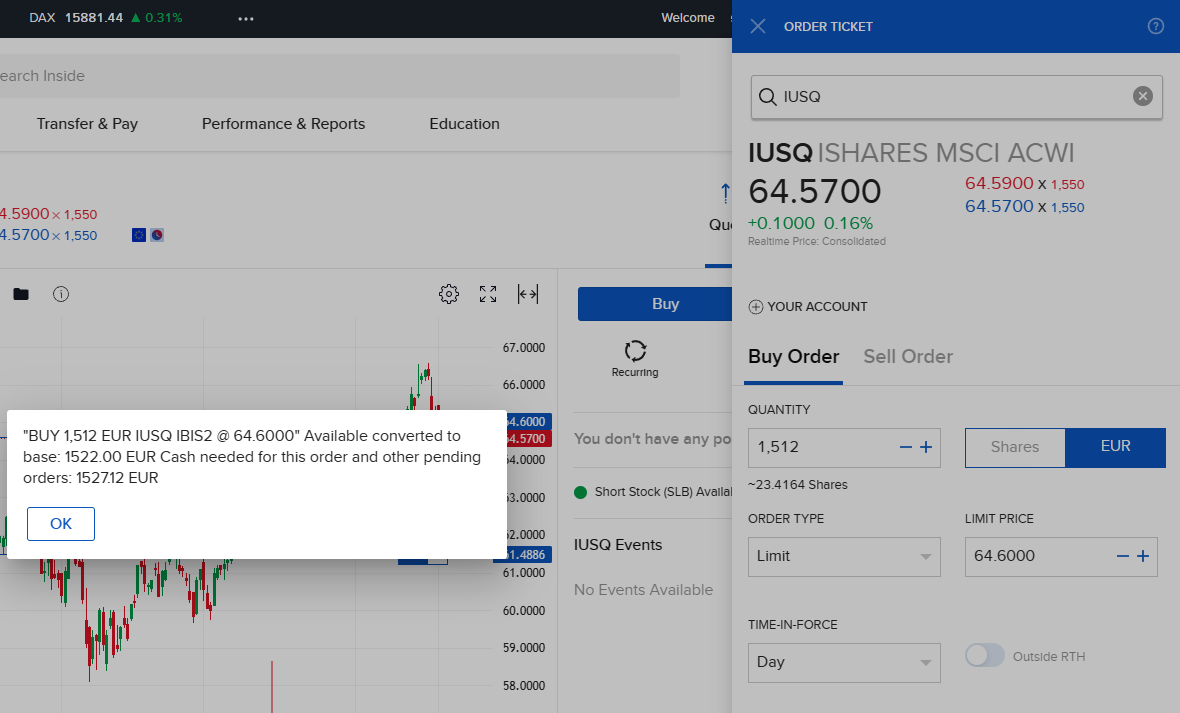Select Shares quantity unit

coord(1014,447)
